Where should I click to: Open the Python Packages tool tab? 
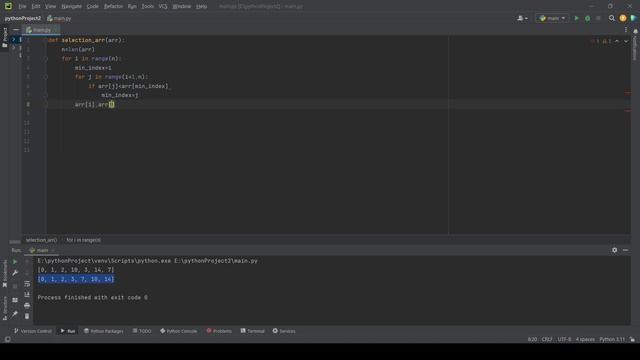(104, 331)
